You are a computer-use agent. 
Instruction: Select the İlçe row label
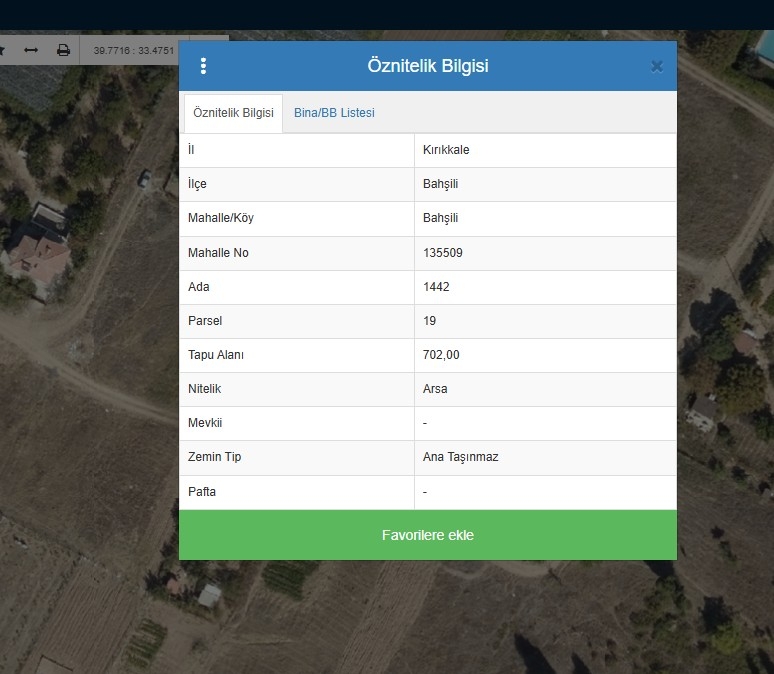(197, 184)
